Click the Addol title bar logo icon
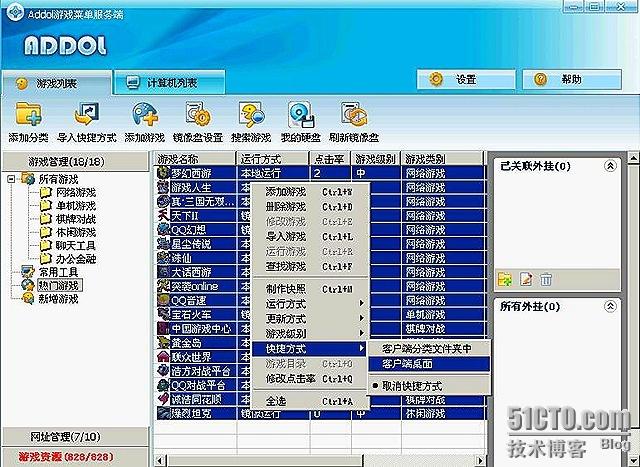 click(15, 13)
